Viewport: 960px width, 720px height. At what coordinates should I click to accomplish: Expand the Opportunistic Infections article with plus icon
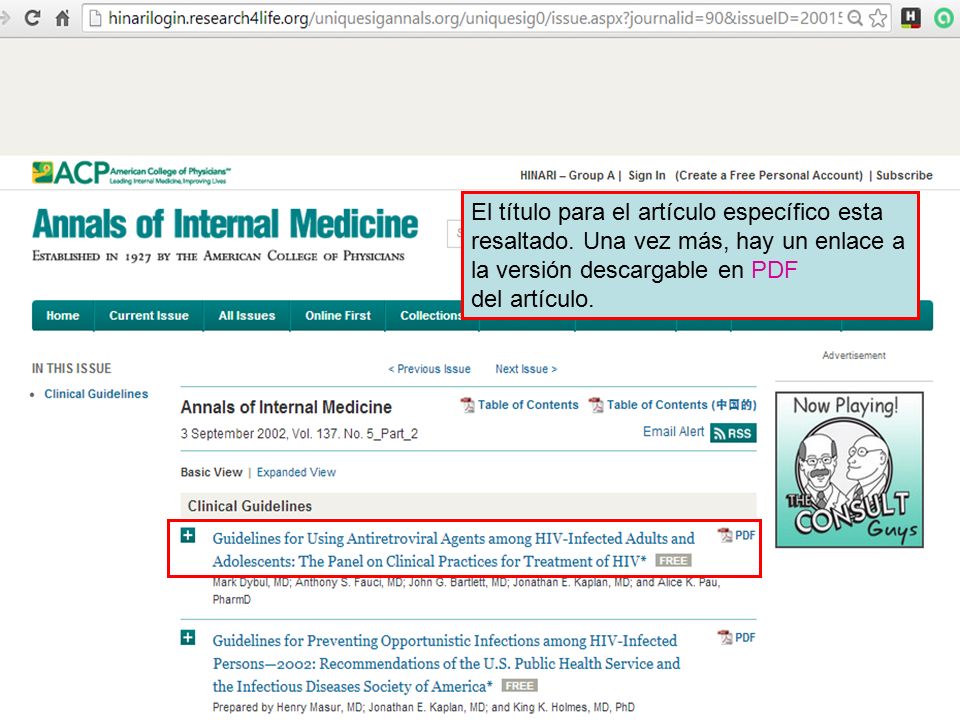(188, 638)
